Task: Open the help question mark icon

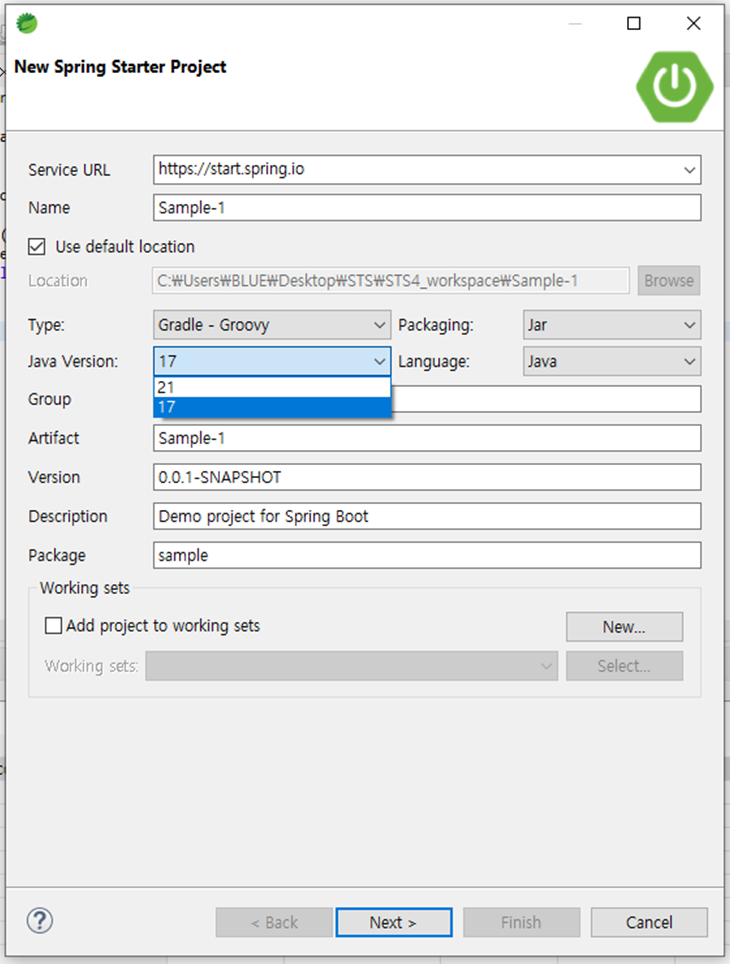Action: pos(40,920)
